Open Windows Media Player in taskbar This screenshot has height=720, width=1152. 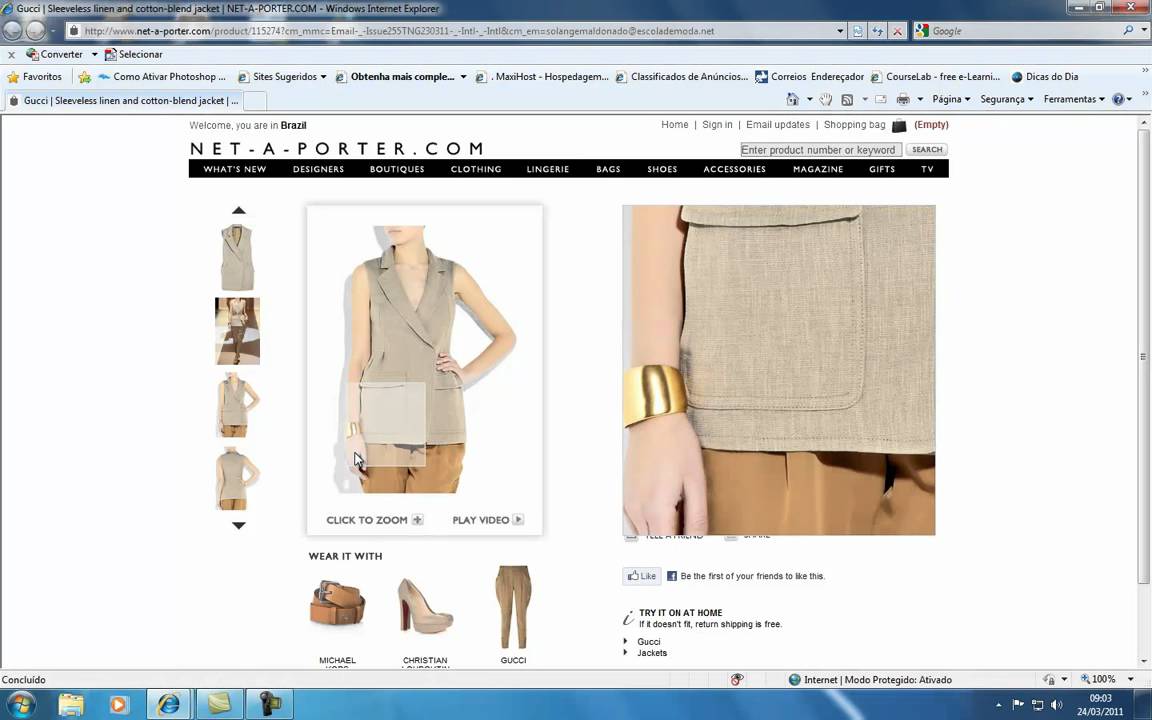pyautogui.click(x=118, y=705)
